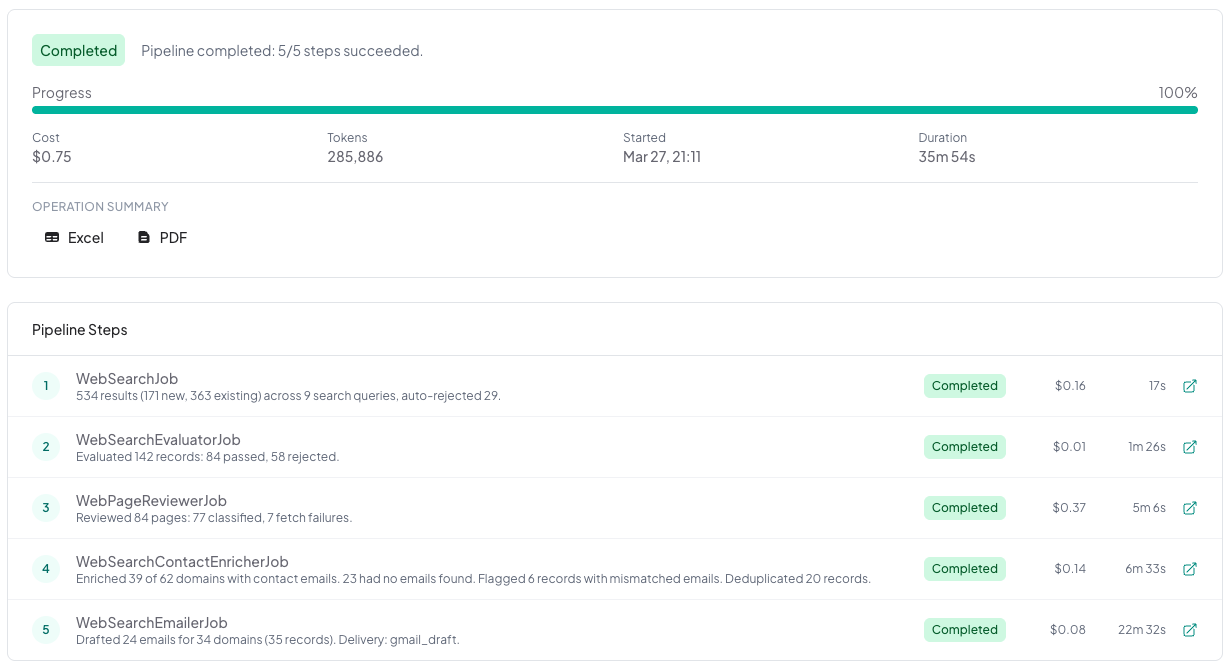Open WebSearchEmailerJob via its external link icon
Screen dimensions: 1232x669
coord(1190,630)
